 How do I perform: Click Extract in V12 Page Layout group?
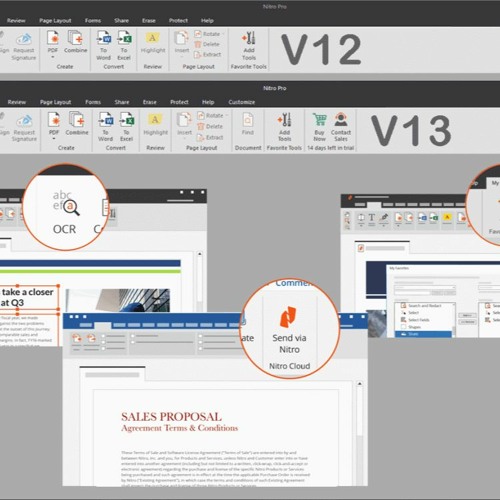point(208,54)
